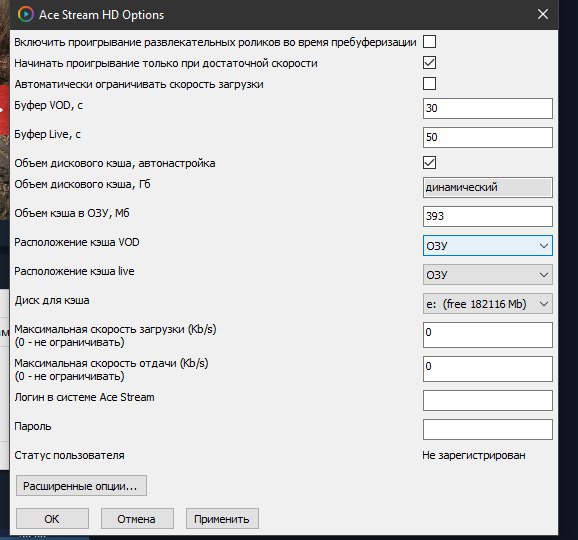578x540 pixels.
Task: Uncheck start playback only at sufficient speed
Action: click(429, 63)
